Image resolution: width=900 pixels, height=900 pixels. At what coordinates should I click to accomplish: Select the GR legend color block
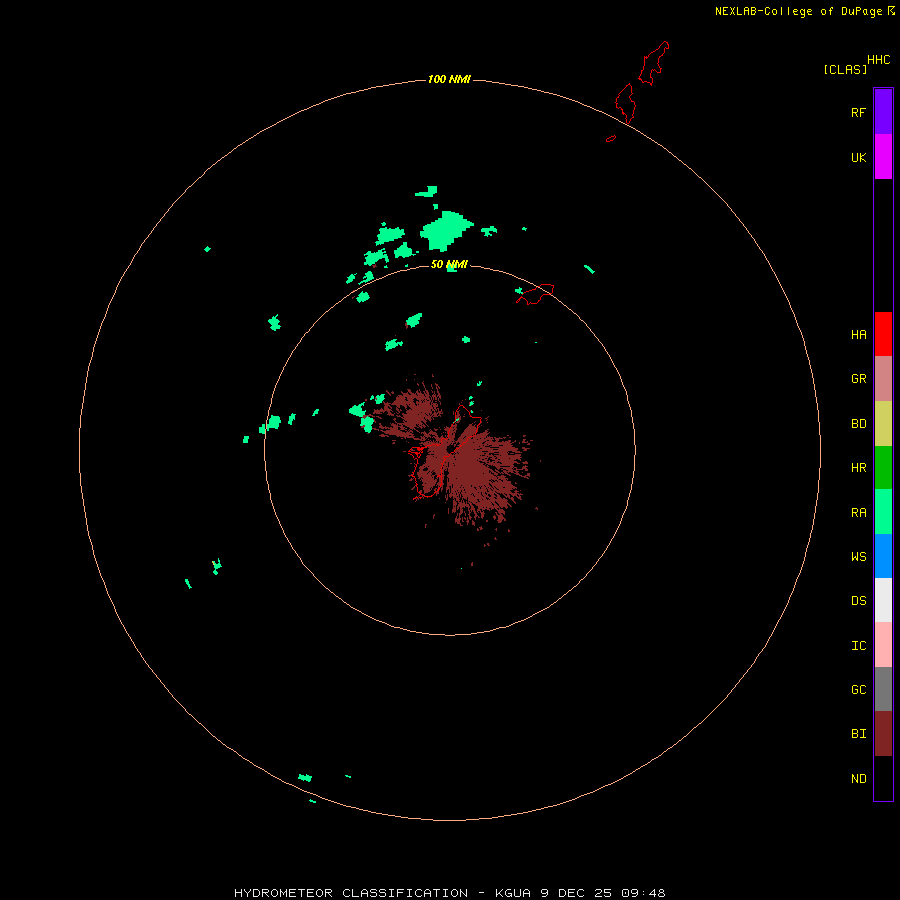[883, 379]
